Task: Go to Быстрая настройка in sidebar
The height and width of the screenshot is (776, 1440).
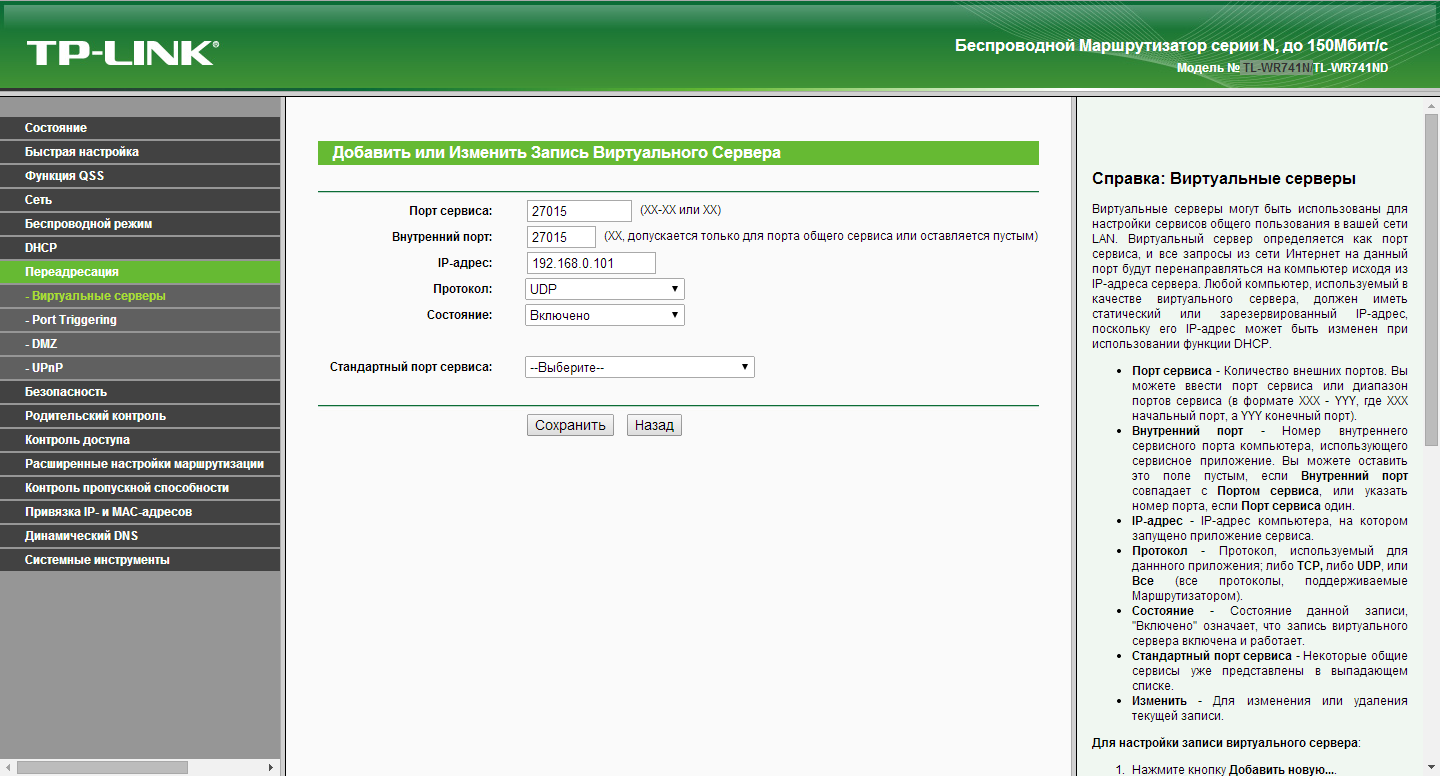Action: click(x=140, y=152)
